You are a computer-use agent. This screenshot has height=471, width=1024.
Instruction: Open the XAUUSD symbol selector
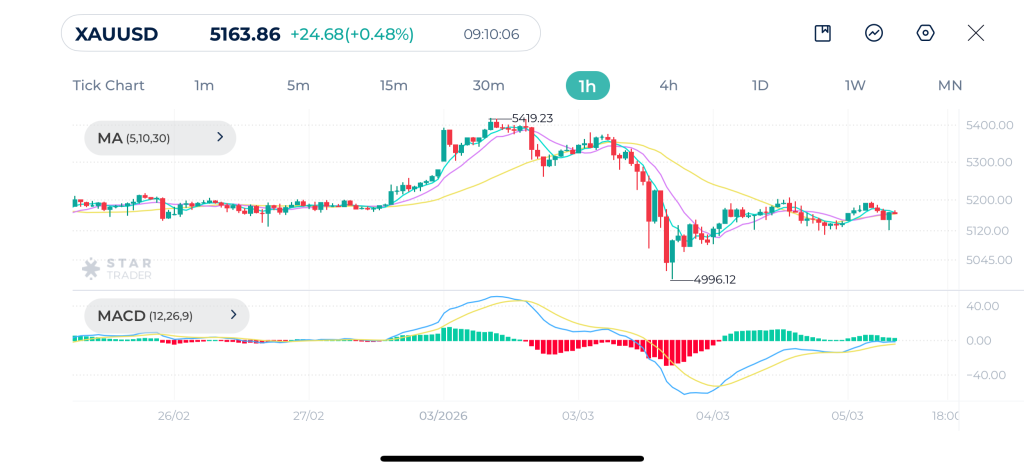(116, 34)
